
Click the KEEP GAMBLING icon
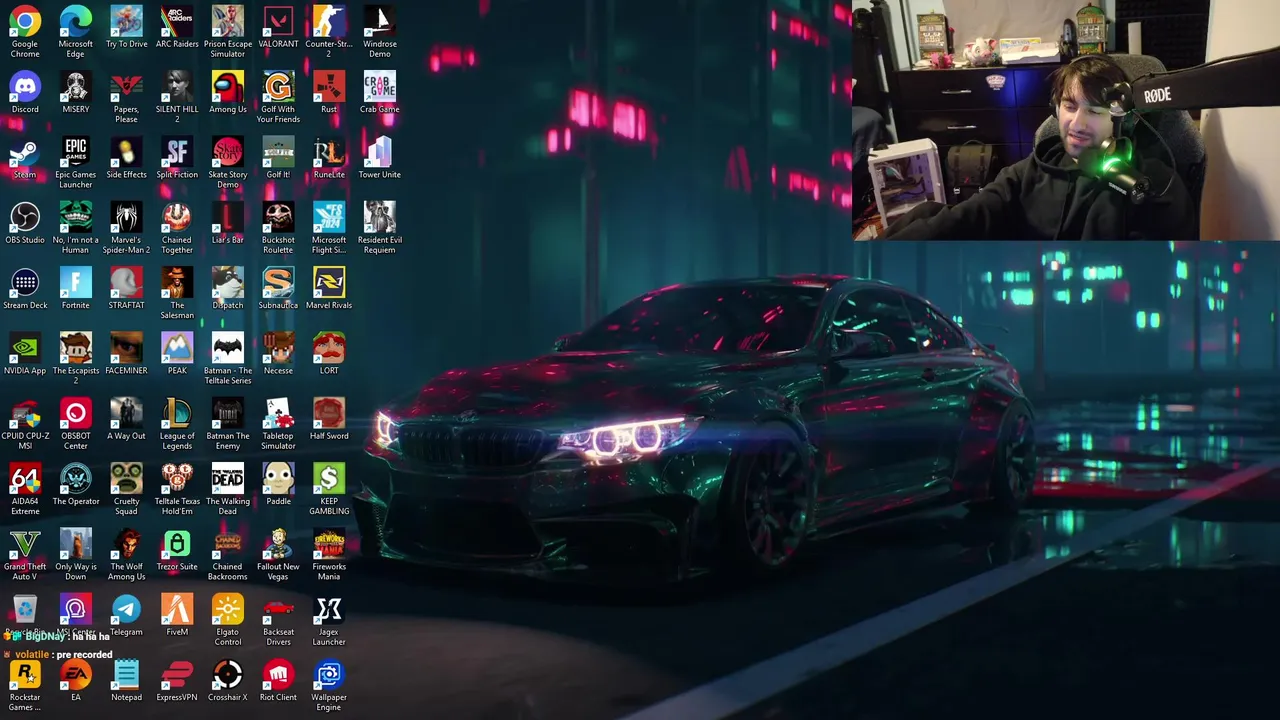(329, 479)
